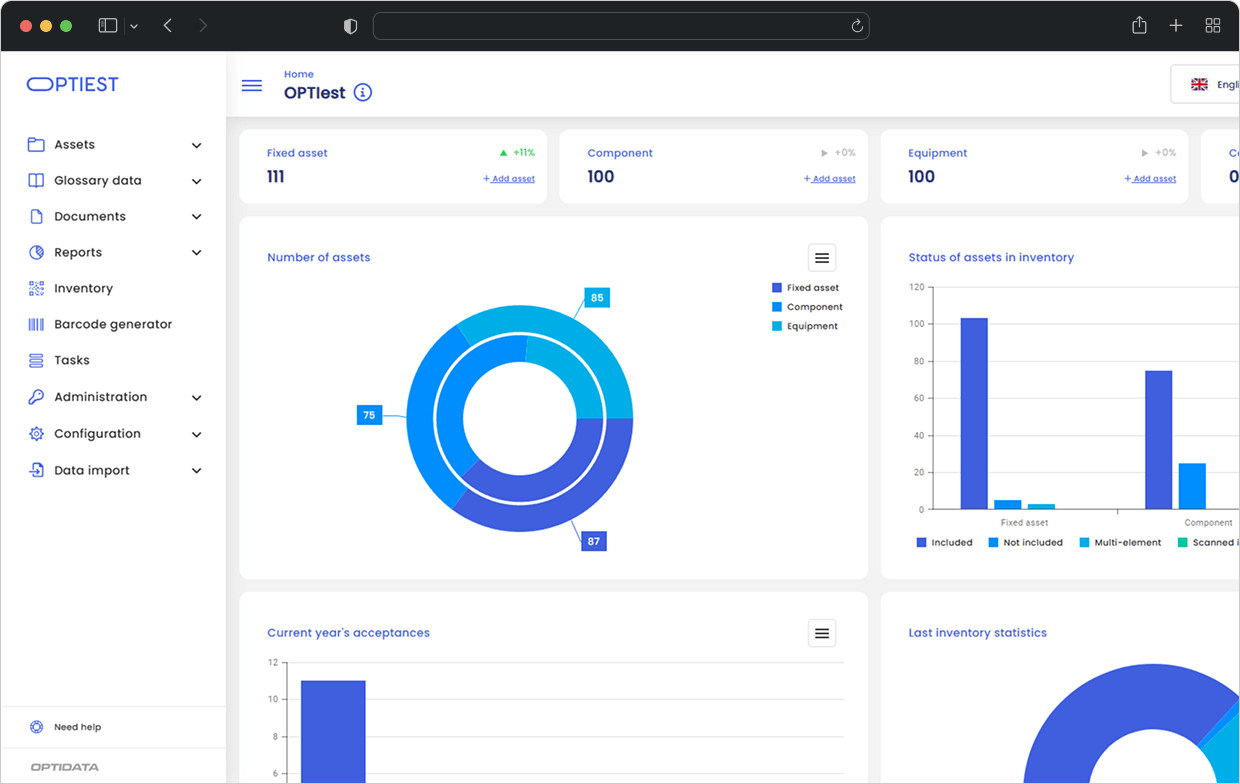
Task: Click the 75 label on donut chart
Action: [x=369, y=415]
